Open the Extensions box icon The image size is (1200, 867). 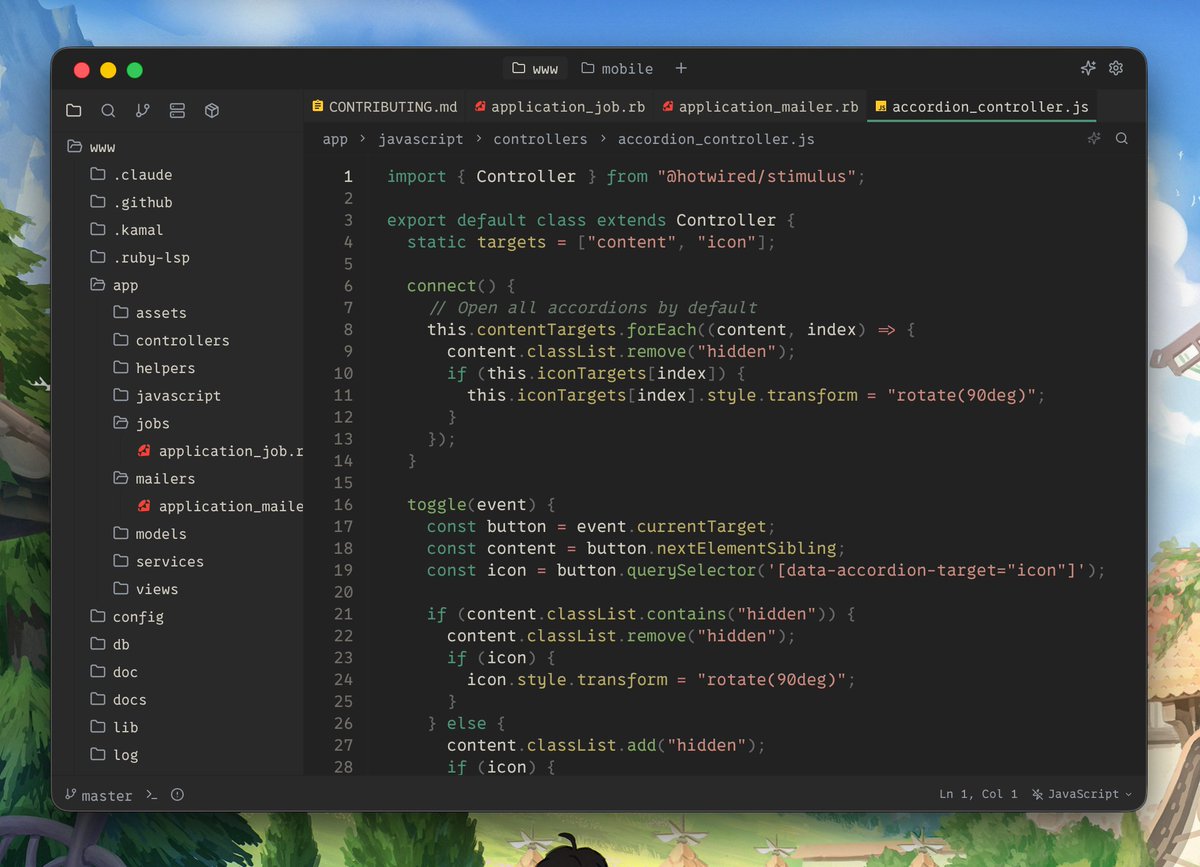pyautogui.click(x=211, y=110)
